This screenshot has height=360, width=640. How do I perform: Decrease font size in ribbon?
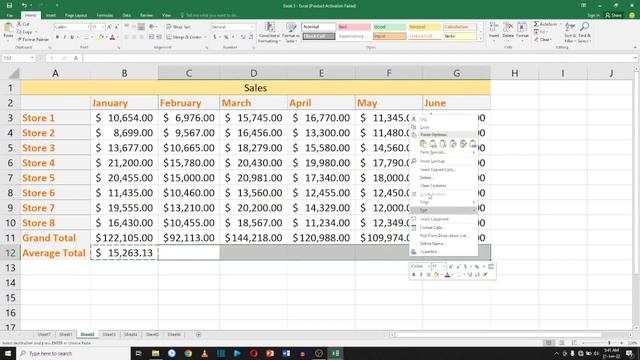coord(116,27)
